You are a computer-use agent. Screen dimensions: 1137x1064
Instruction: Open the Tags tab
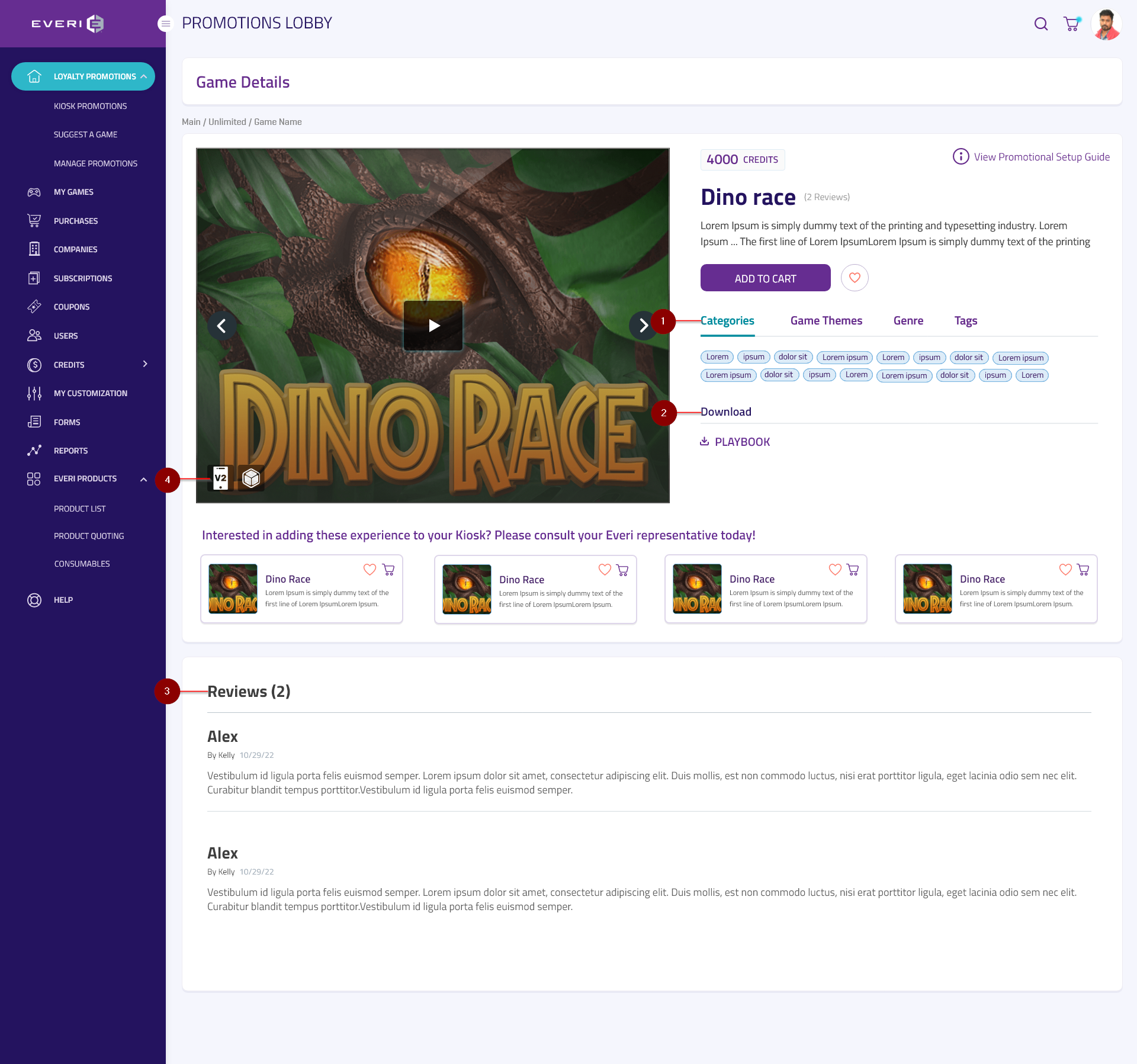(965, 320)
